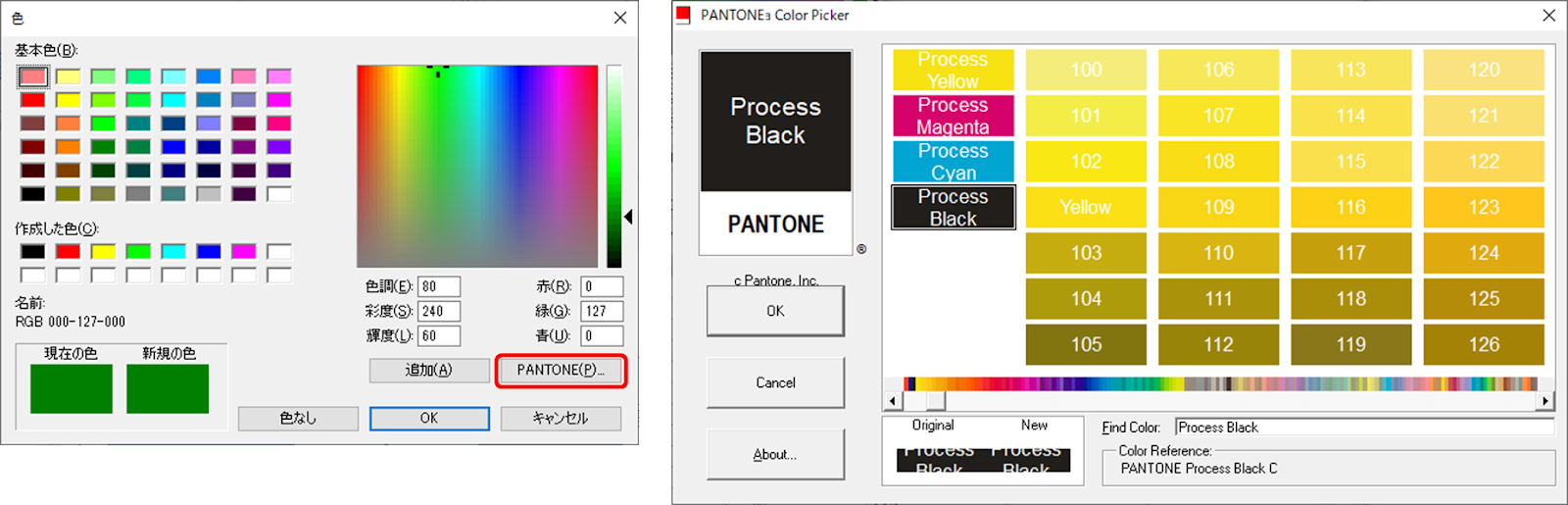Select the Process Yellow swatch

tap(953, 70)
